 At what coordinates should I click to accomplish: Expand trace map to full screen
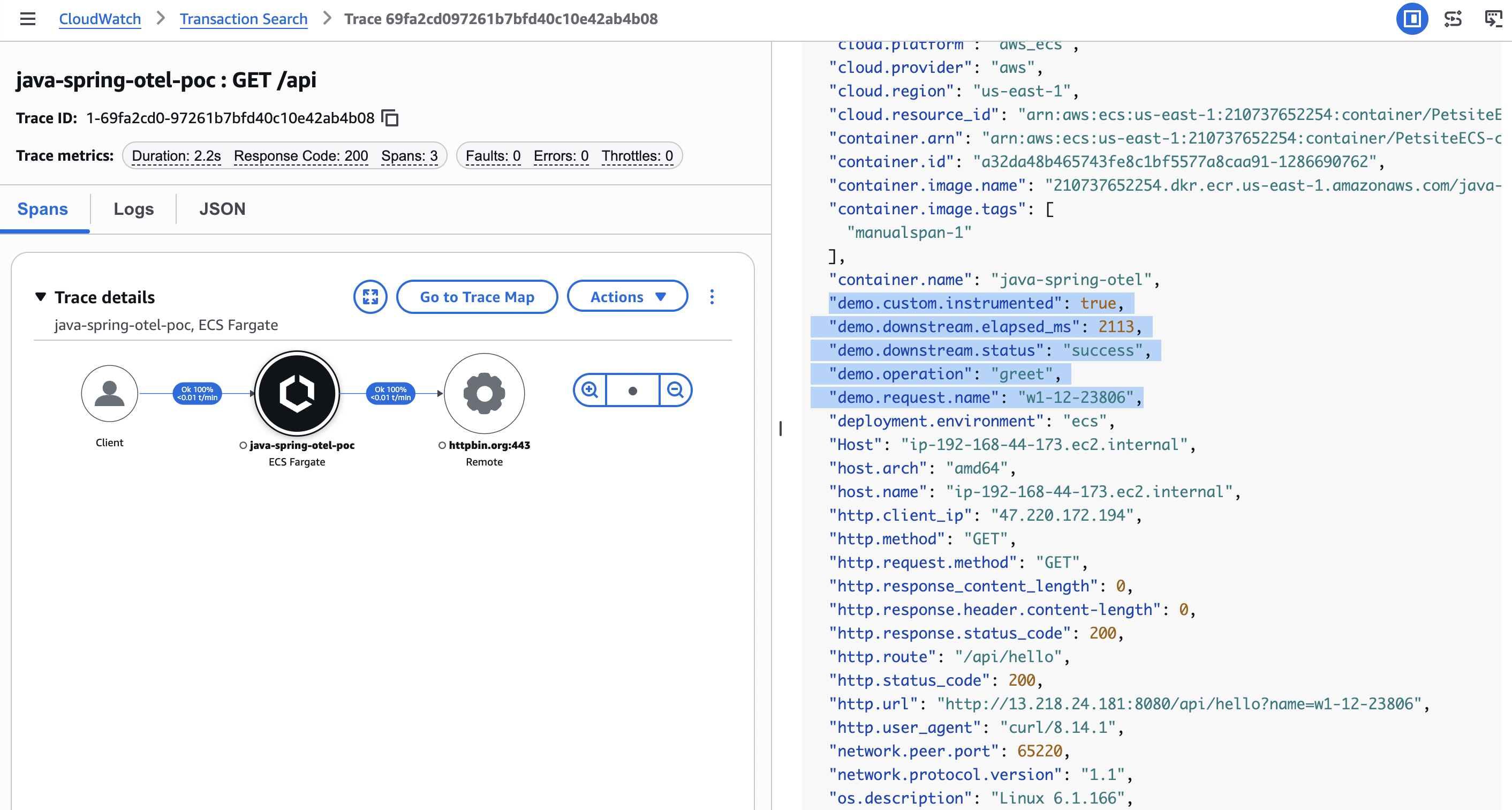(371, 297)
